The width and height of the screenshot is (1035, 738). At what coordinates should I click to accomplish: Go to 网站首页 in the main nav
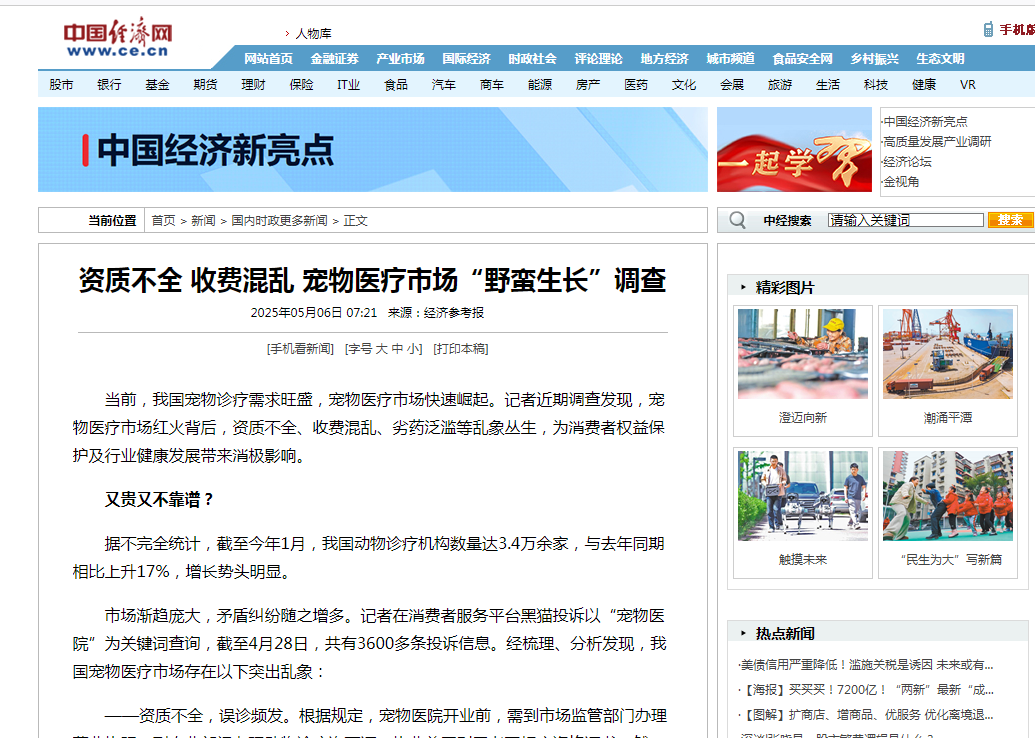coord(268,59)
